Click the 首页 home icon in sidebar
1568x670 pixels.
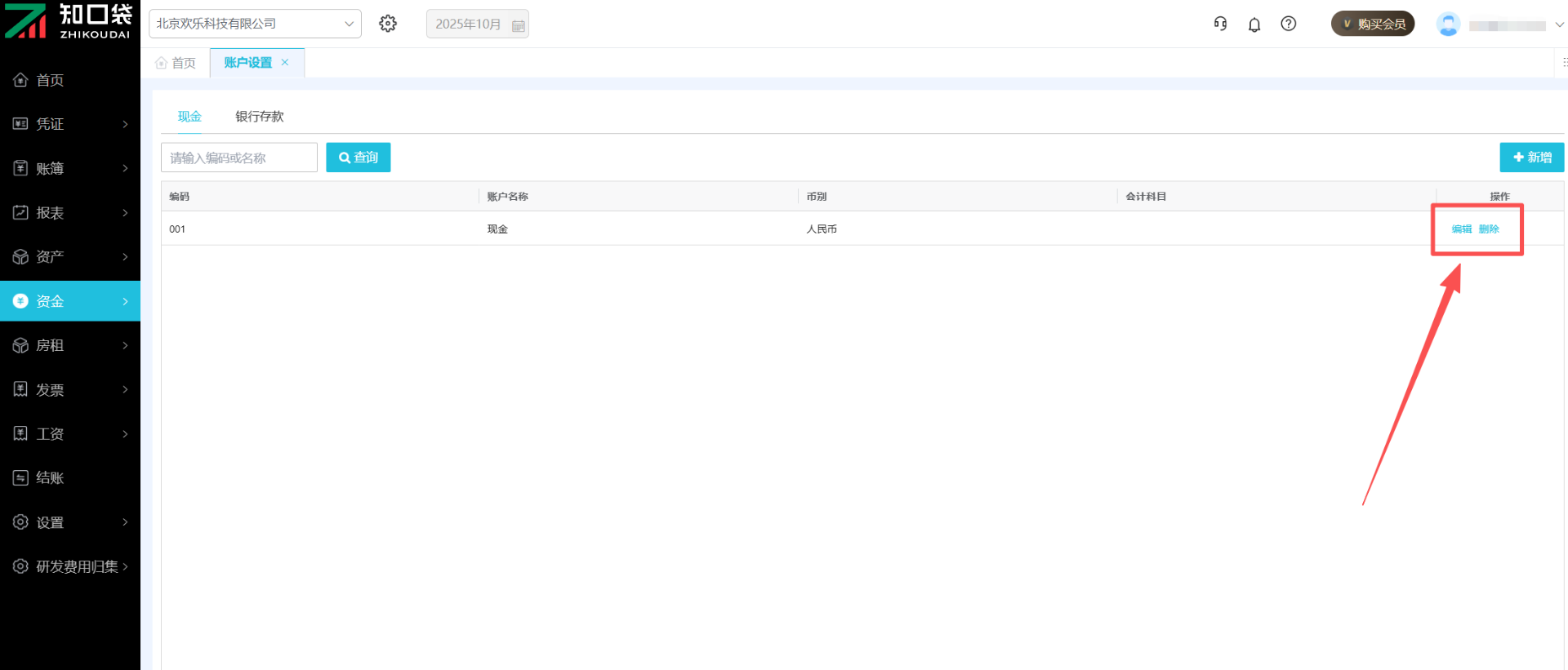coord(21,80)
